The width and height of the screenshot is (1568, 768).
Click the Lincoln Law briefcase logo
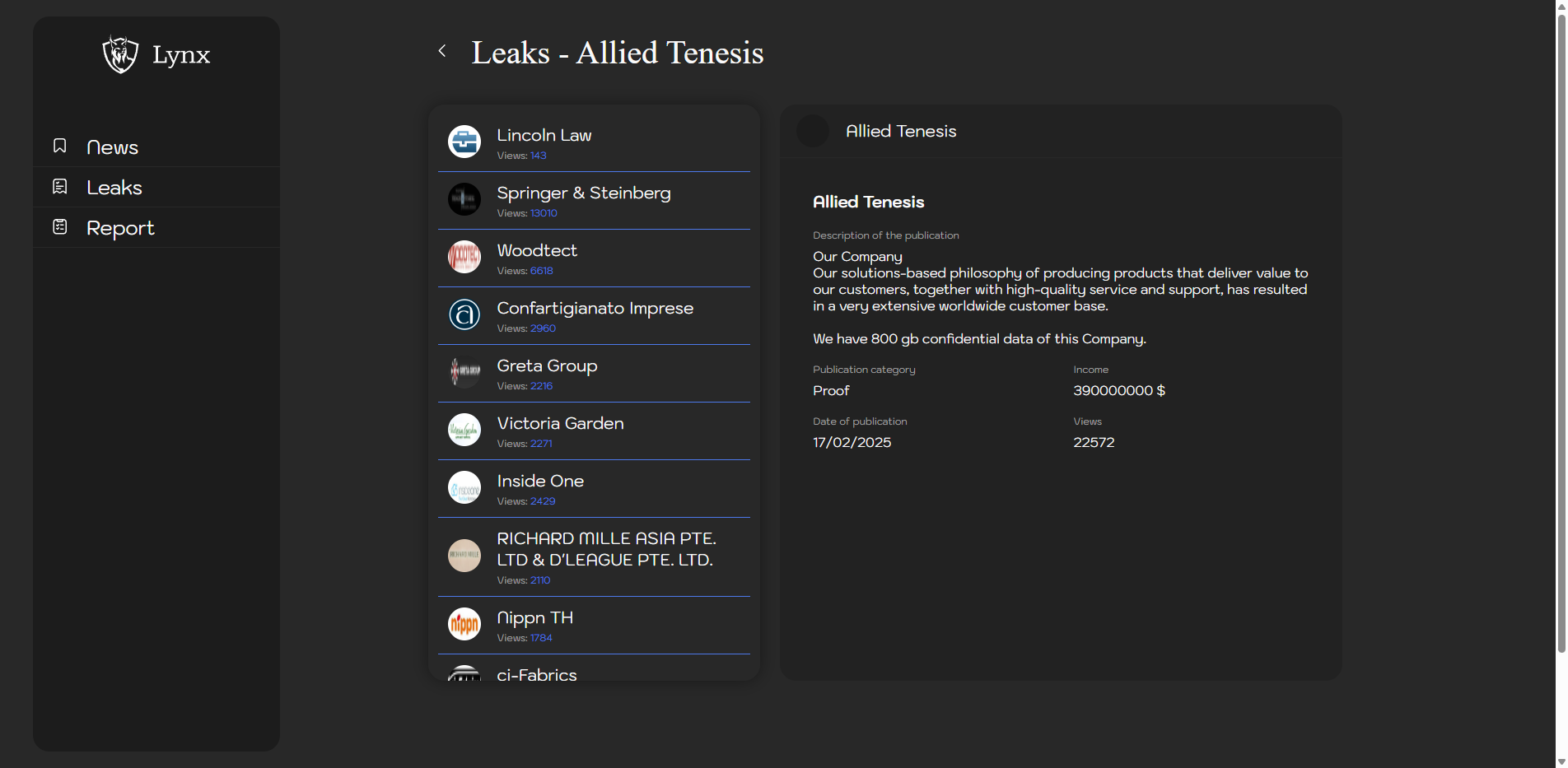tap(464, 142)
